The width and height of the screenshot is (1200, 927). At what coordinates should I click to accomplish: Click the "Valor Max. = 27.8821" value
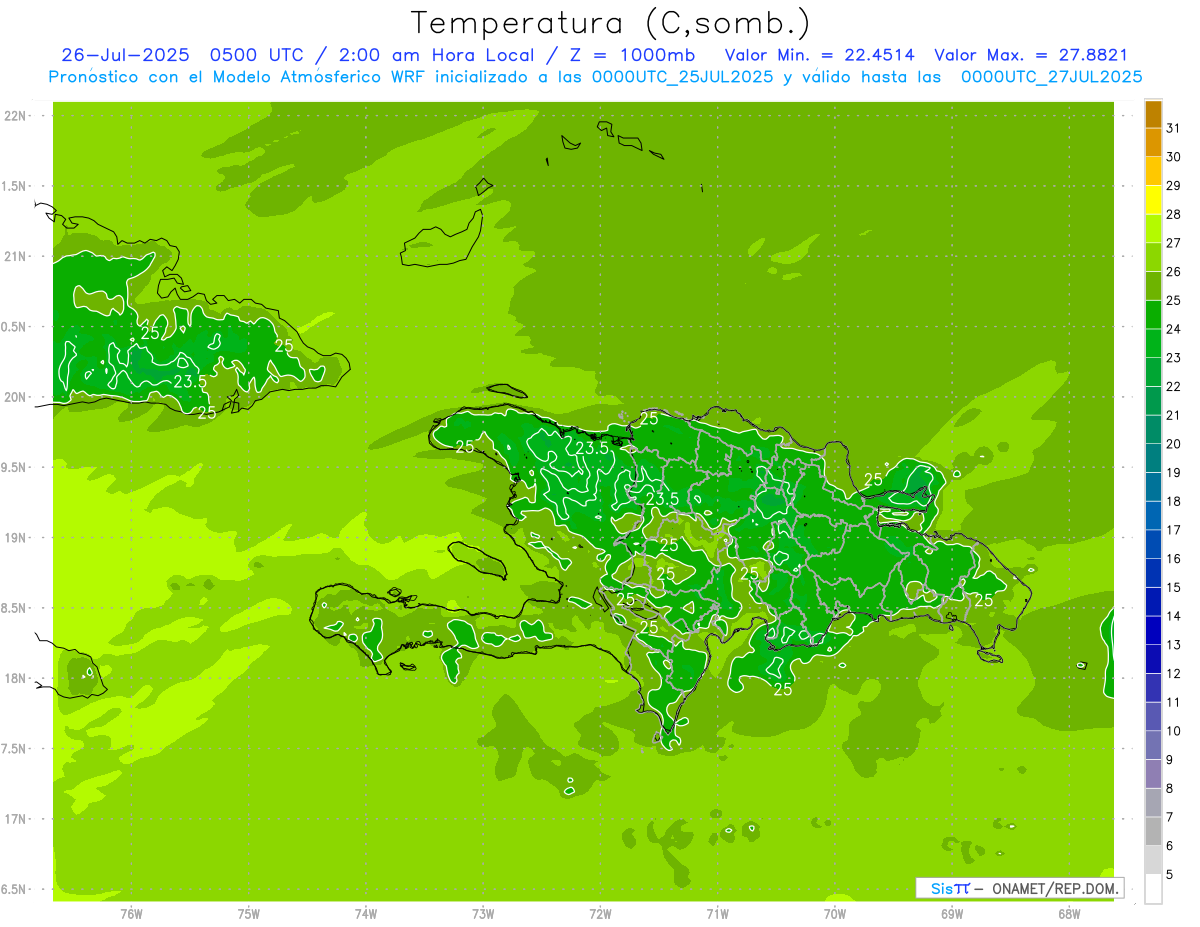1031,55
